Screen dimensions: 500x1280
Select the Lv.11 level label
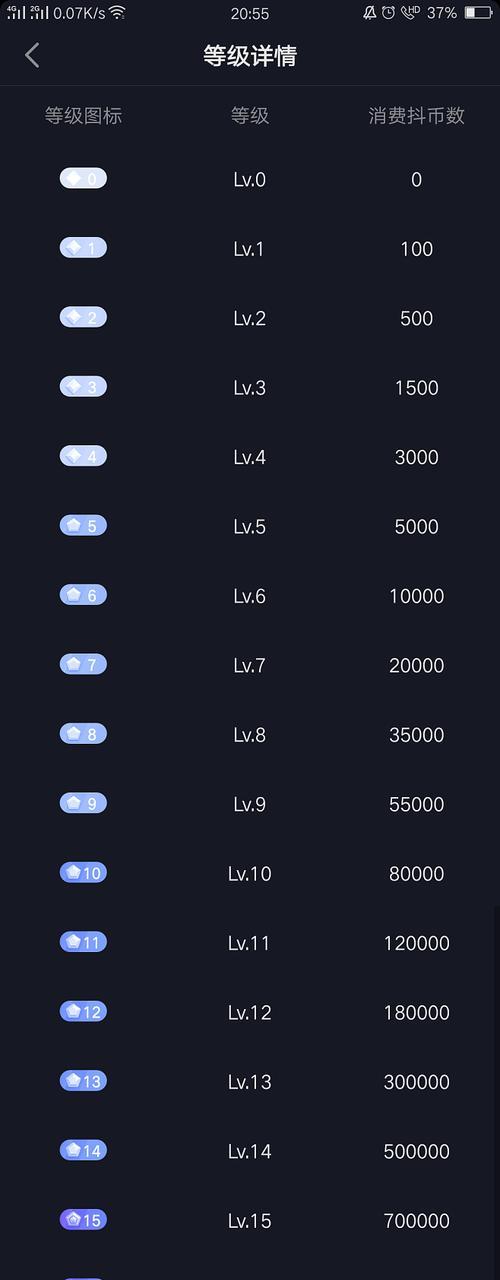[250, 943]
